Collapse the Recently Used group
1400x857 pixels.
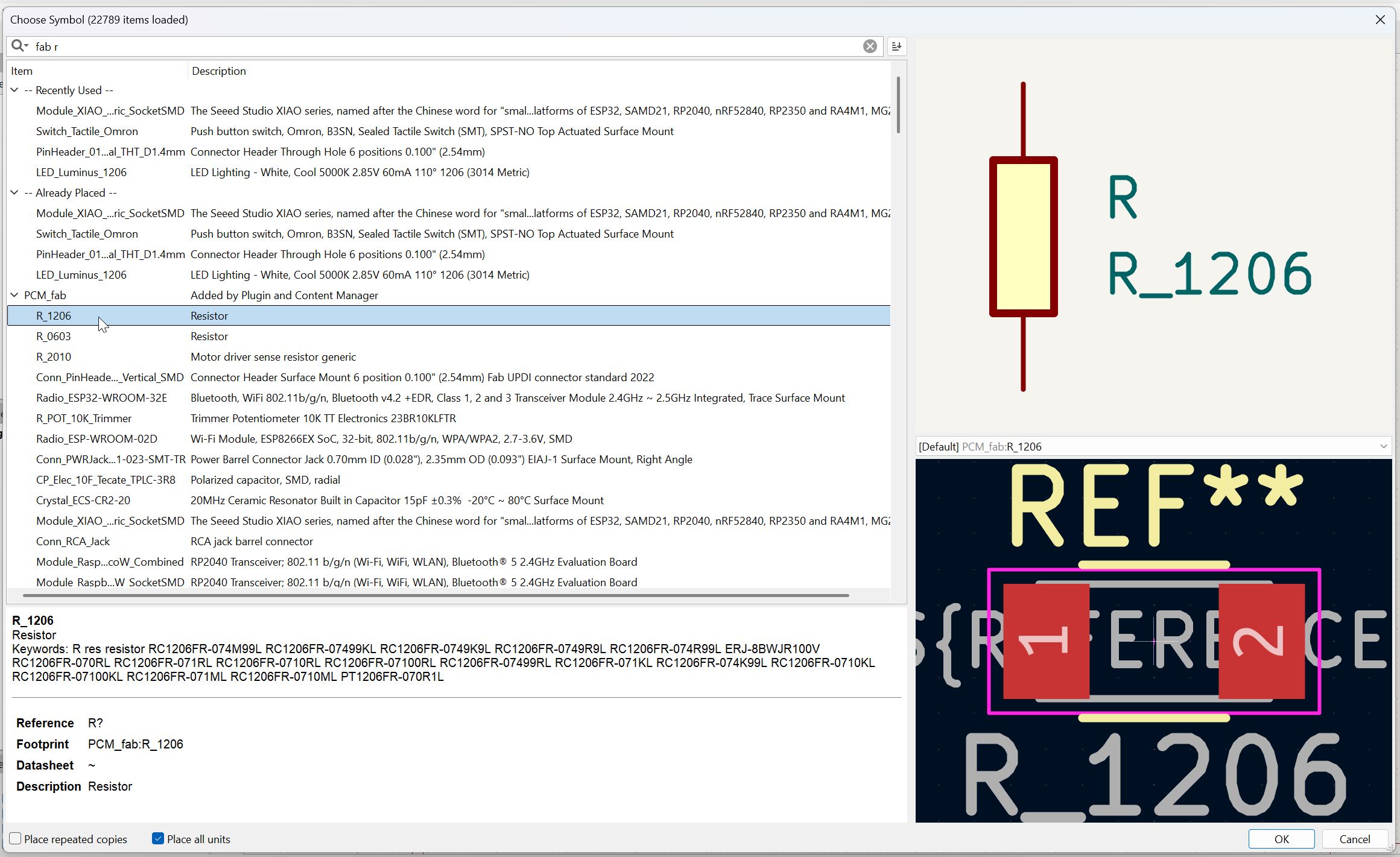[x=14, y=90]
